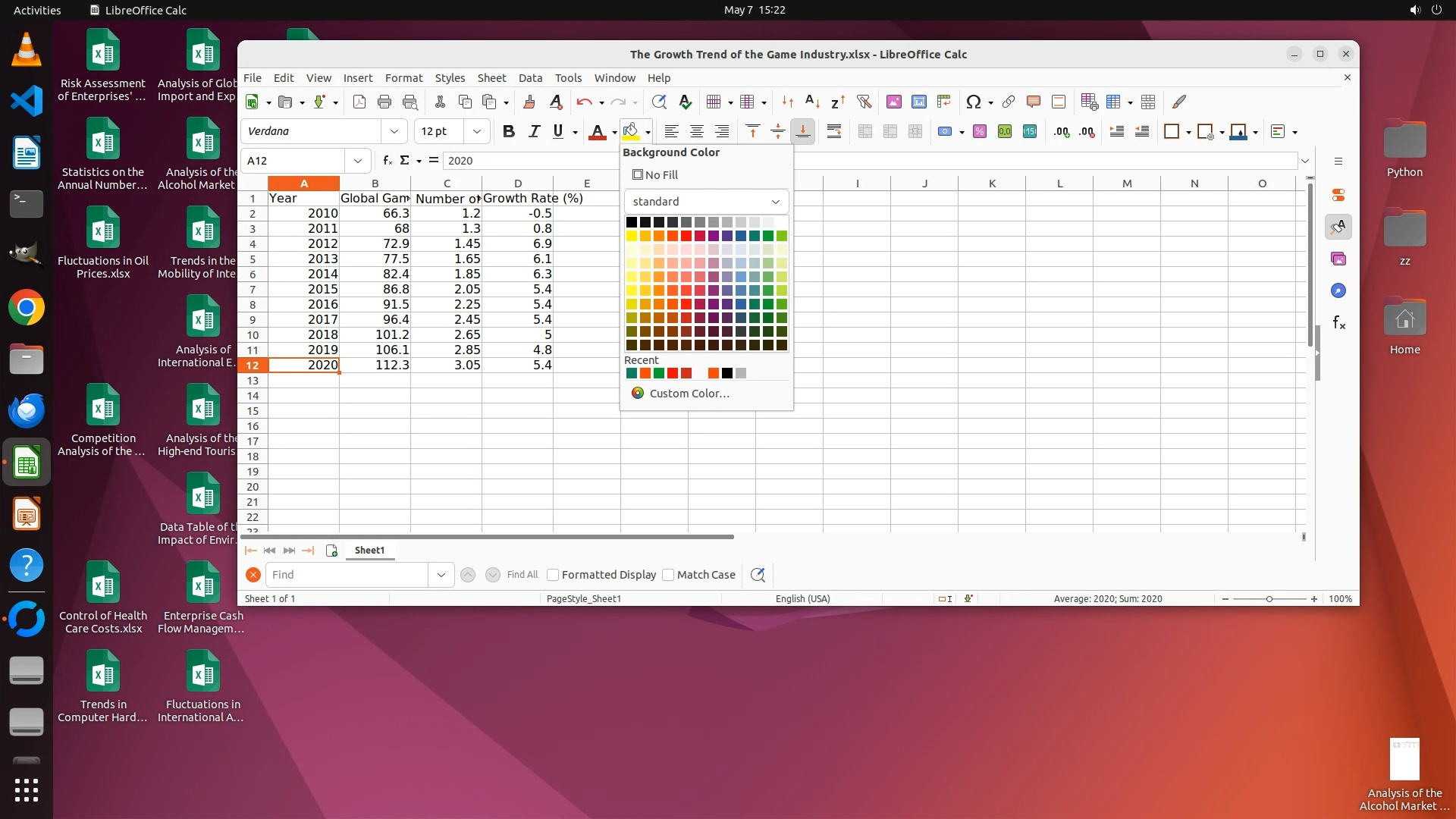Click the Find All button
This screenshot has height=819, width=1456.
pos(522,575)
